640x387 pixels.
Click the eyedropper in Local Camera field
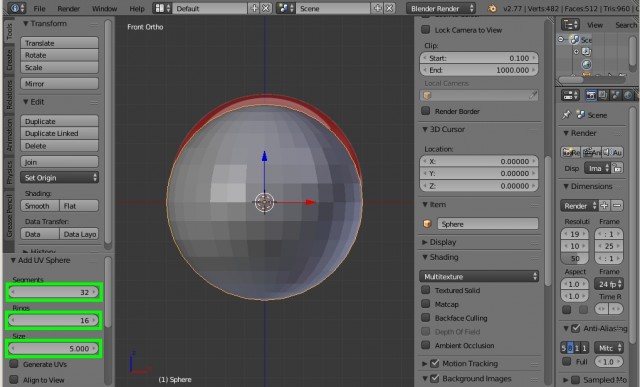(533, 96)
